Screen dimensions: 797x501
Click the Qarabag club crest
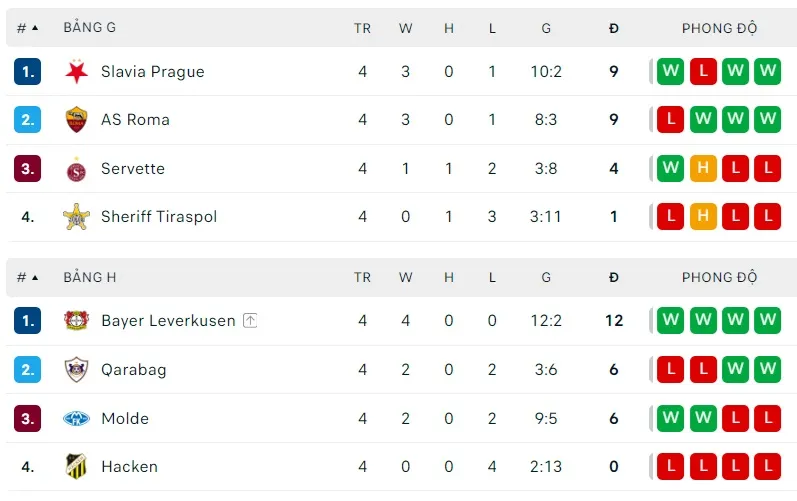point(77,370)
